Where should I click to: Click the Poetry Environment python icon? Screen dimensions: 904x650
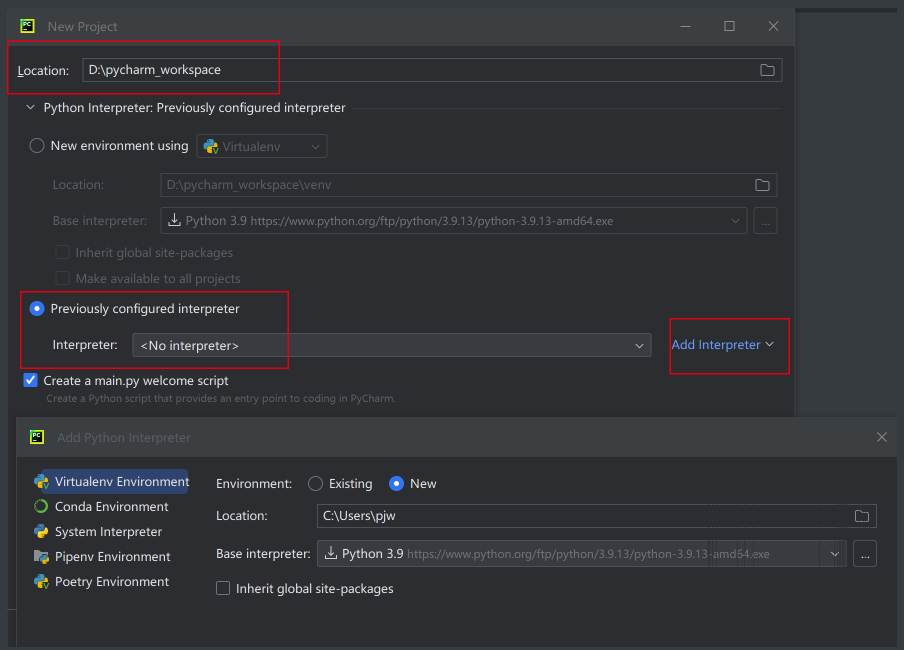click(41, 581)
